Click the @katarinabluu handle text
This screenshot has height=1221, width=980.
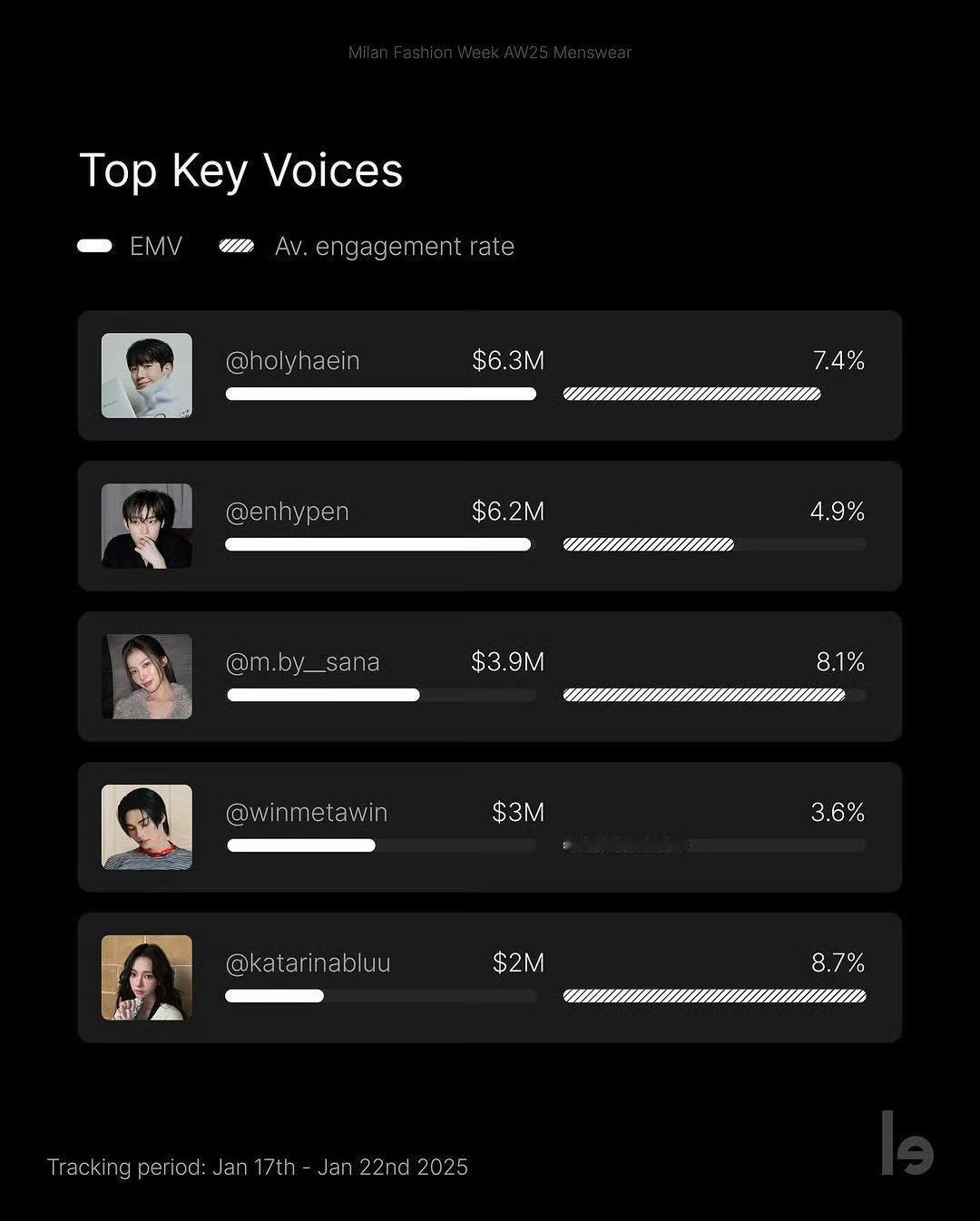(309, 963)
